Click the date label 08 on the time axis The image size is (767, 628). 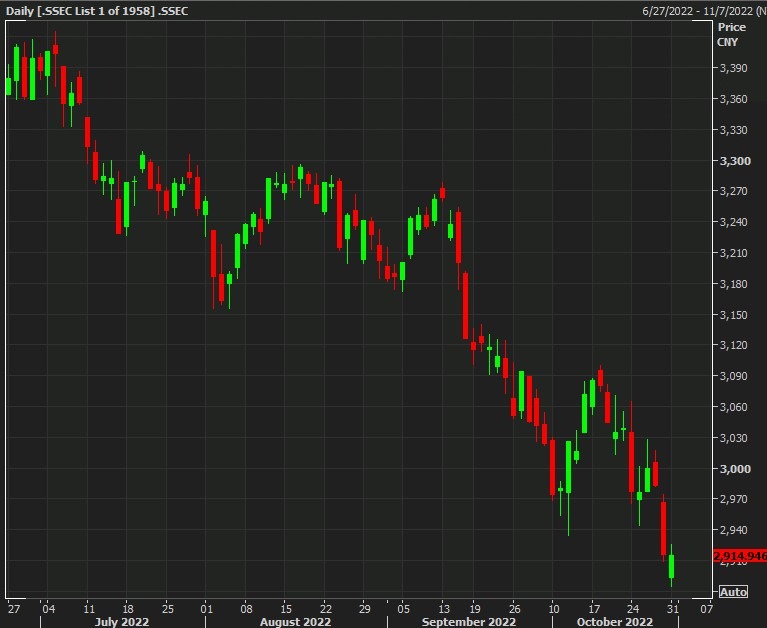coord(246,609)
